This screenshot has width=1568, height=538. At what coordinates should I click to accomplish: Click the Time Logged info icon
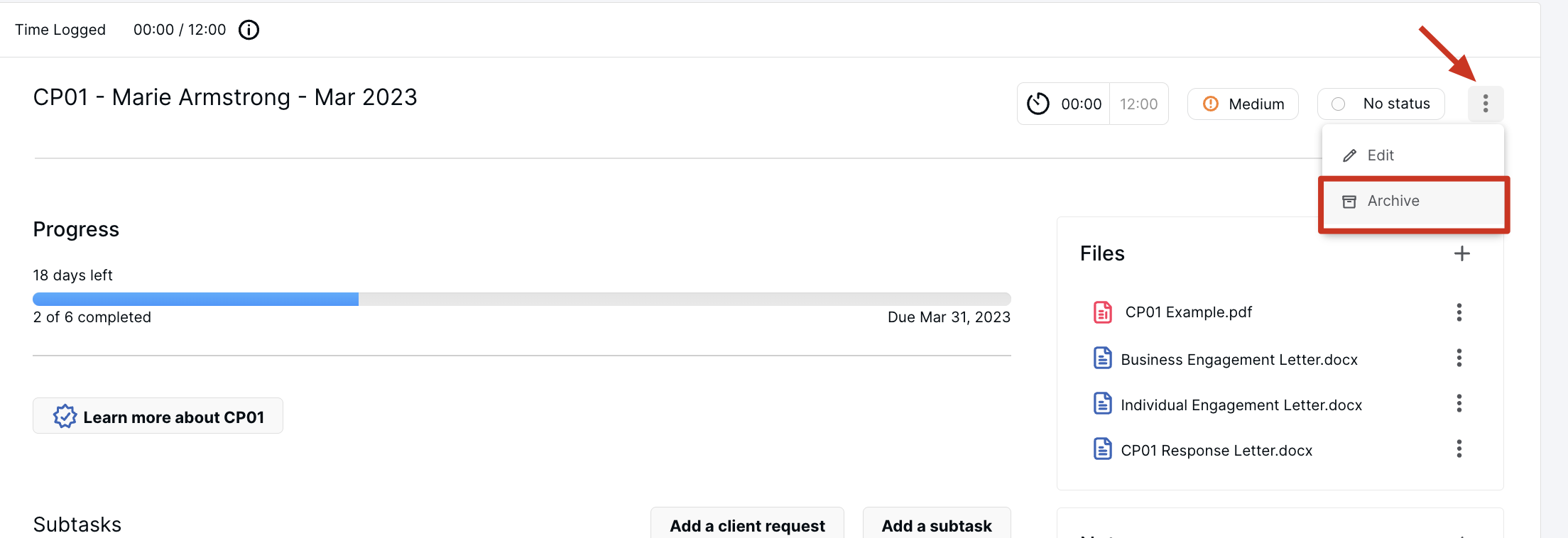click(x=249, y=30)
